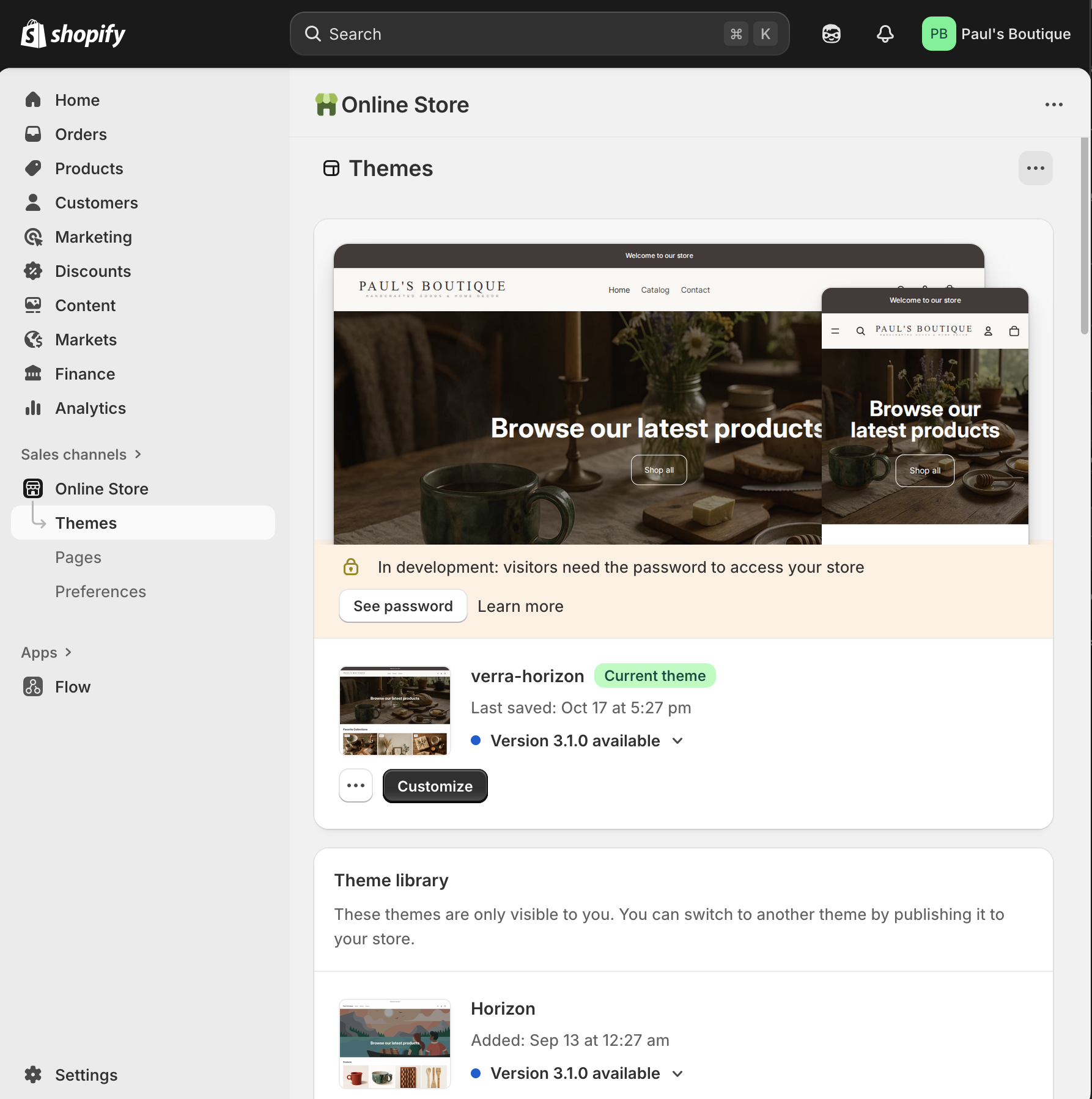Click the Settings gear icon
Image resolution: width=1092 pixels, height=1099 pixels.
(x=33, y=1075)
